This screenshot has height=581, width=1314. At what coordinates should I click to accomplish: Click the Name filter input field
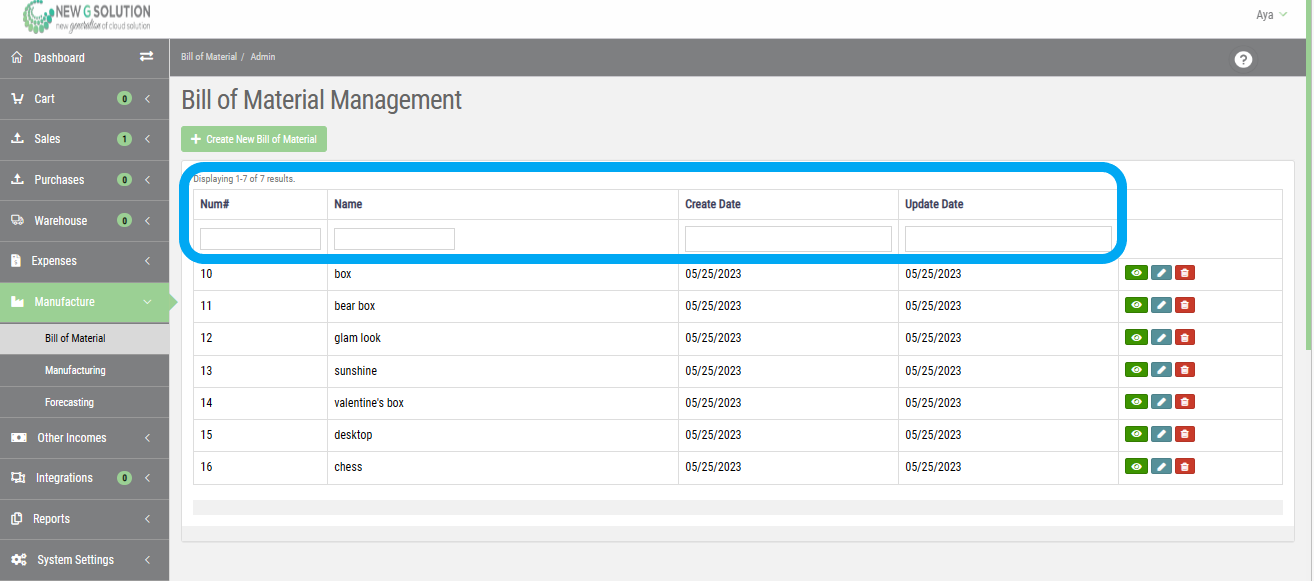[394, 239]
